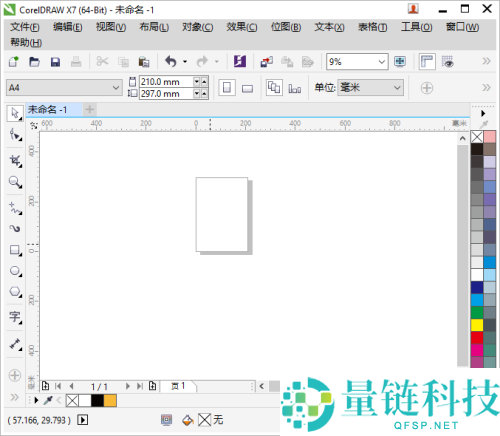The image size is (500, 436).
Task: Pick the red palette swatch
Action: (x=477, y=337)
